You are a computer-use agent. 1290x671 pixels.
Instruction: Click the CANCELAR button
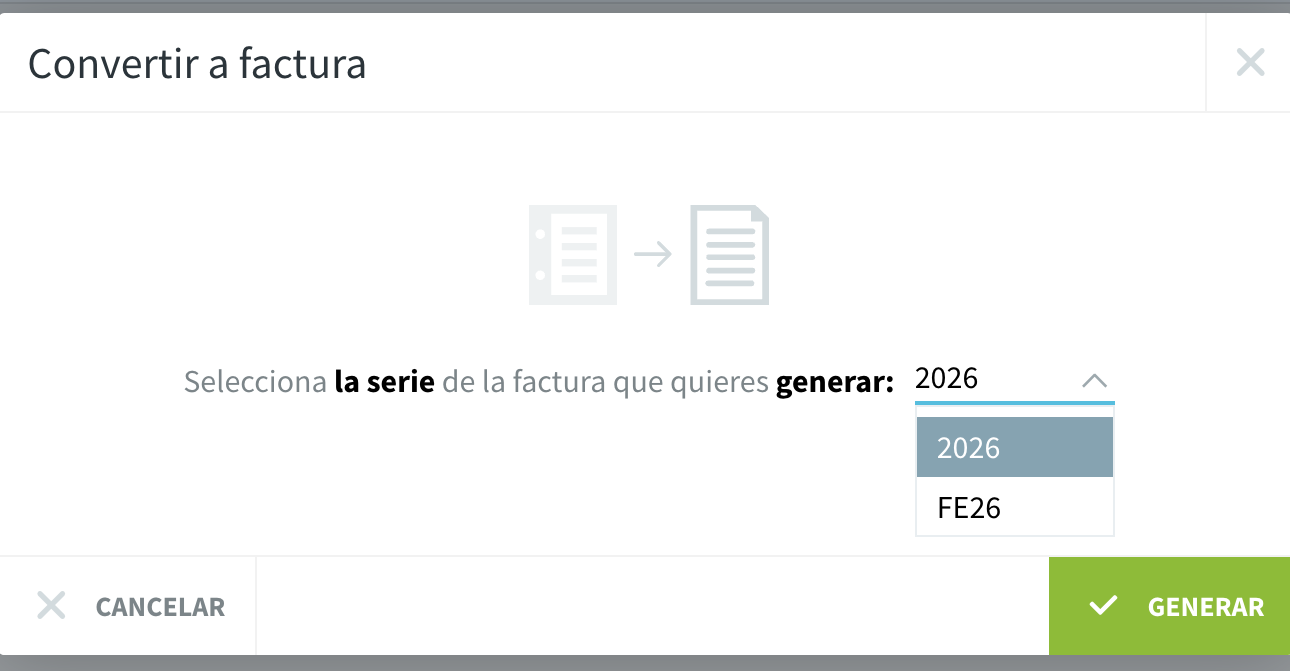tap(128, 606)
